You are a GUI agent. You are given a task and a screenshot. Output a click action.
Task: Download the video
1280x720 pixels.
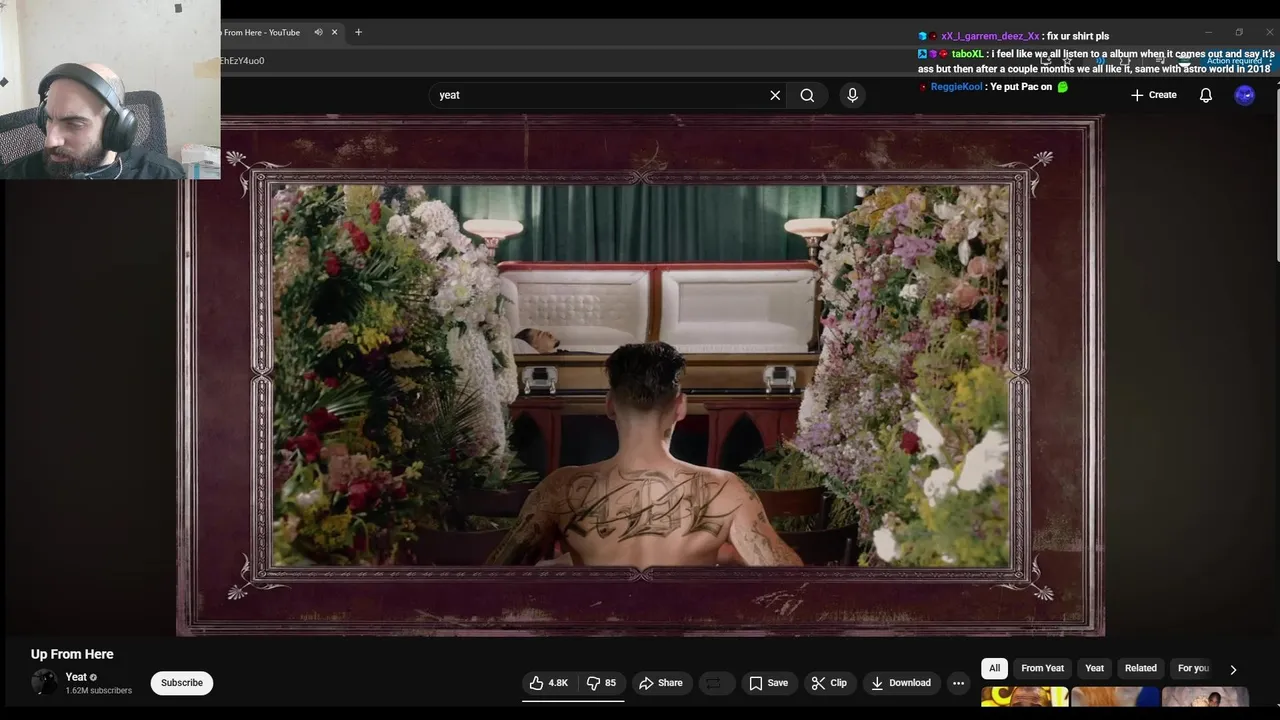click(x=900, y=683)
